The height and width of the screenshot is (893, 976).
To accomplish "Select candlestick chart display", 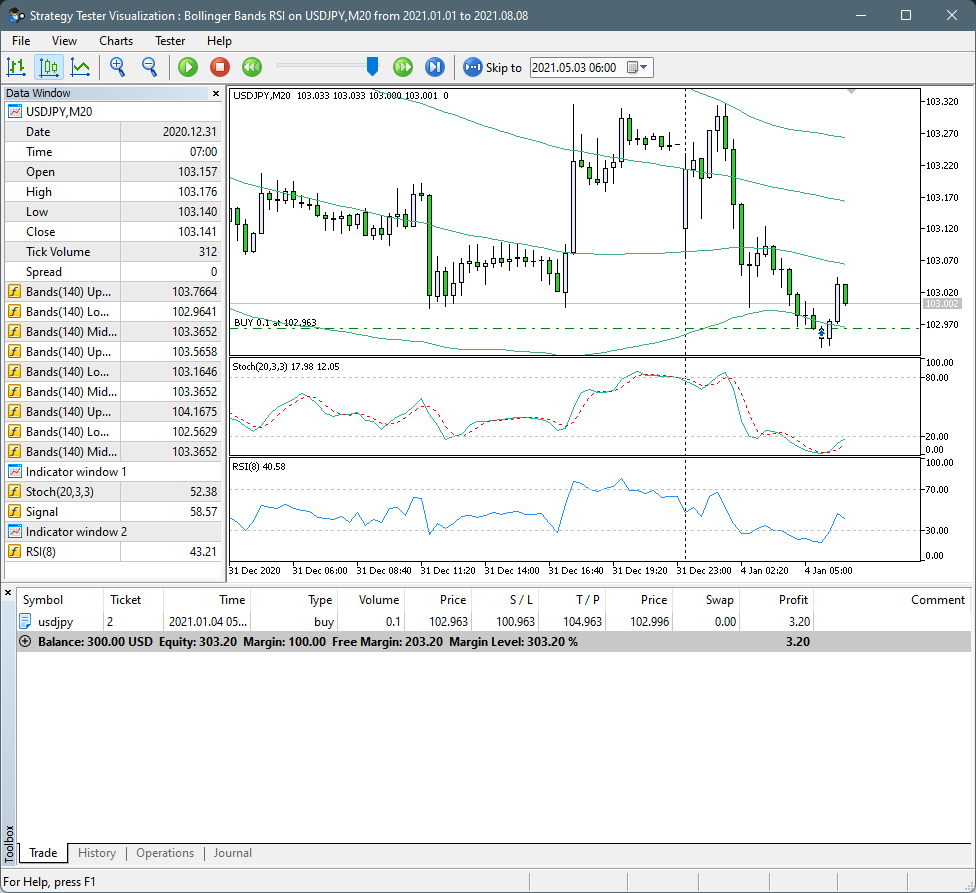I will [x=48, y=67].
